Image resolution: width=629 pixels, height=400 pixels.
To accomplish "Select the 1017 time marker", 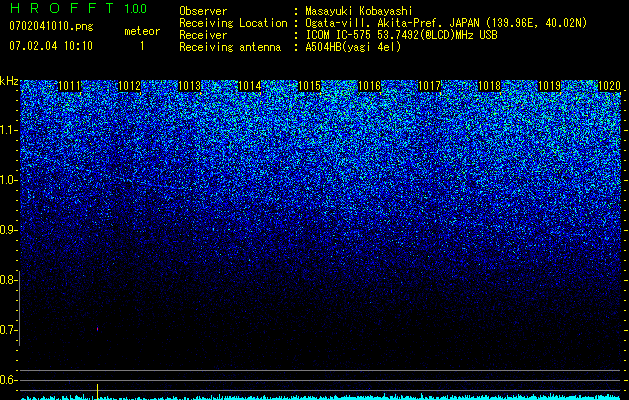I will click(x=430, y=86).
